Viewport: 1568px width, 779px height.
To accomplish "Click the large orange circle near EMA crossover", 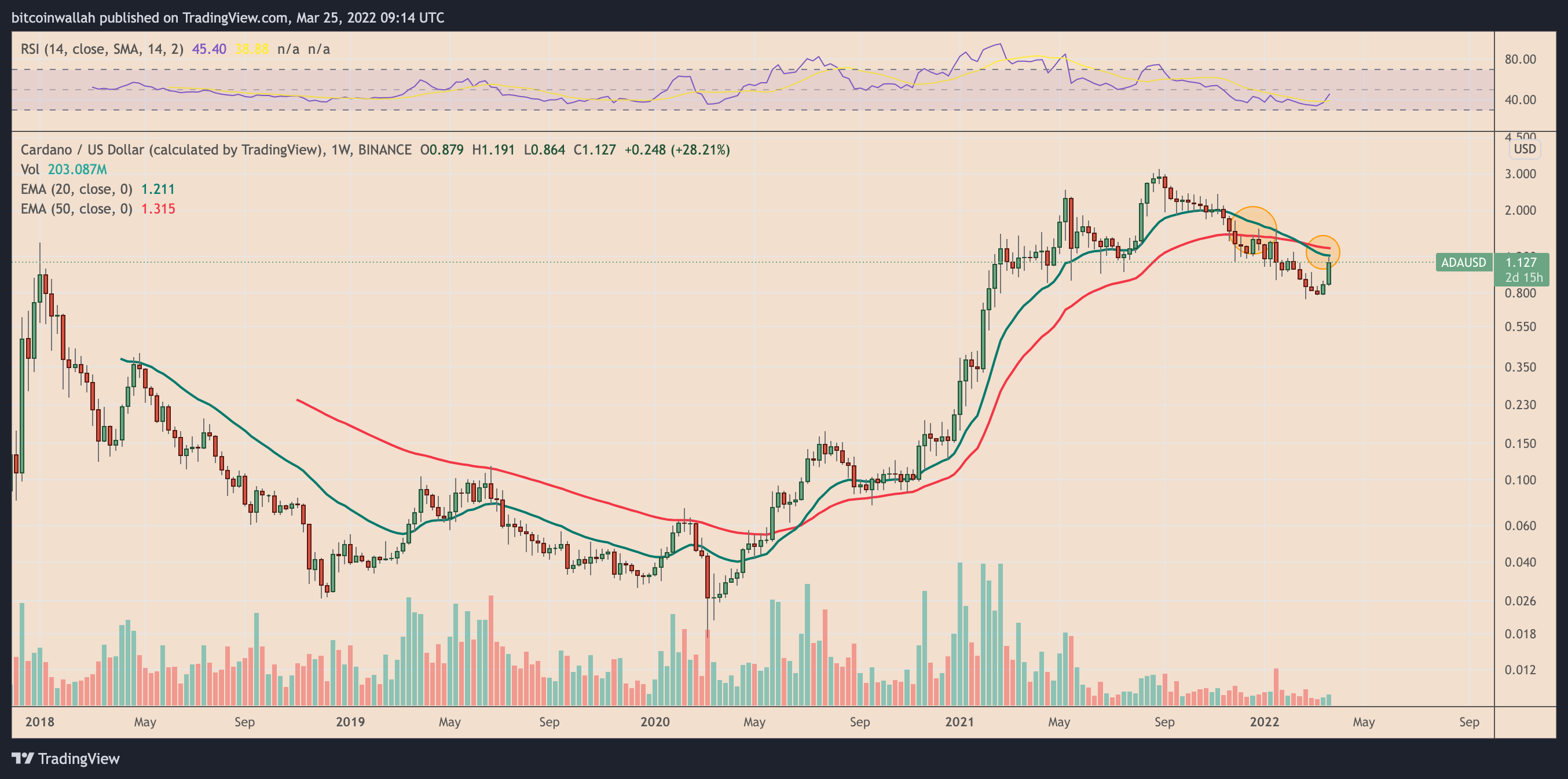I will point(1254,230).
